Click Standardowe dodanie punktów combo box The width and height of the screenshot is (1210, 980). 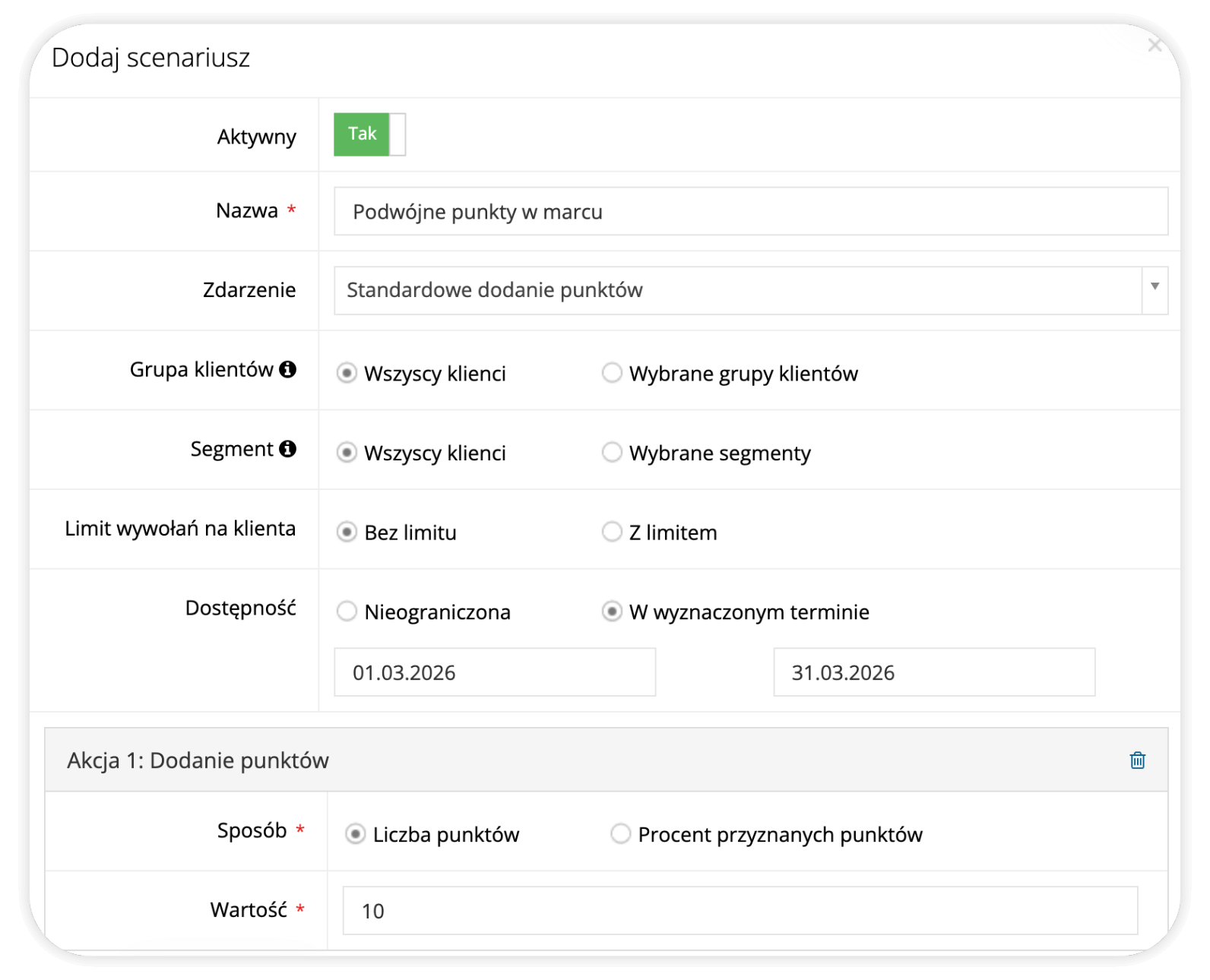tap(737, 290)
